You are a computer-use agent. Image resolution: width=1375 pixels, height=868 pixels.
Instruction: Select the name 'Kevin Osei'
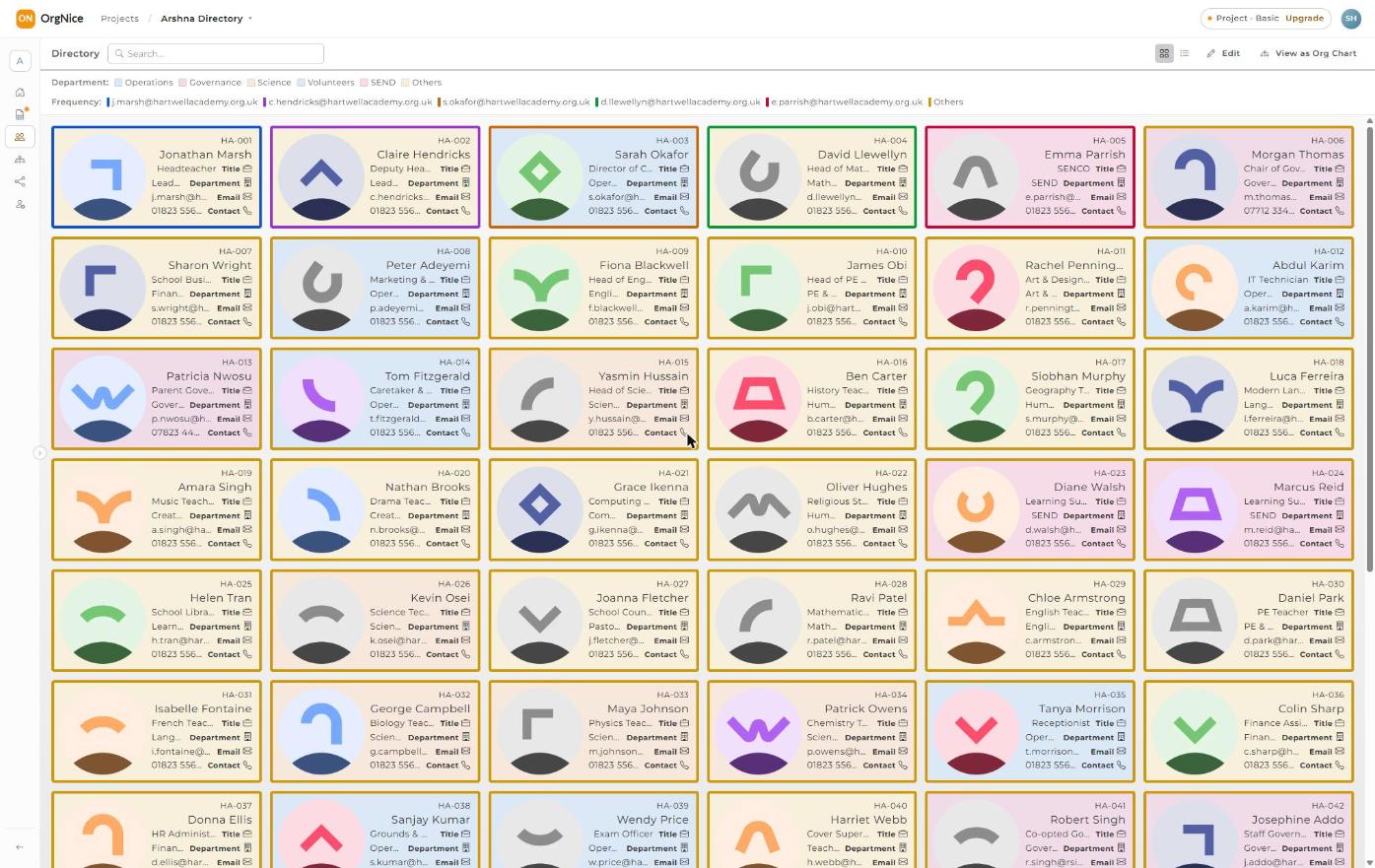441,598
